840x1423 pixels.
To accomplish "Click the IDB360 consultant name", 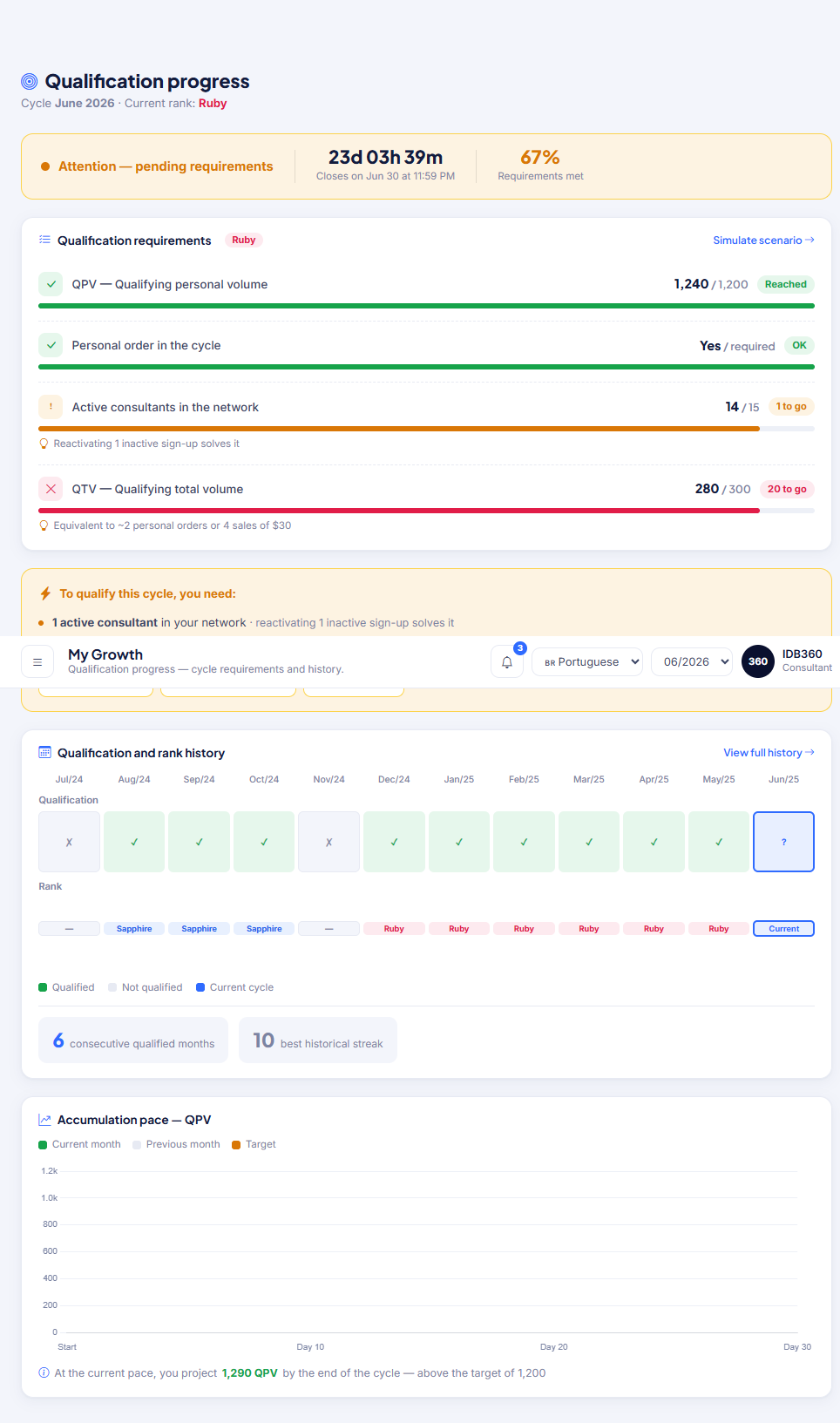I will point(803,654).
